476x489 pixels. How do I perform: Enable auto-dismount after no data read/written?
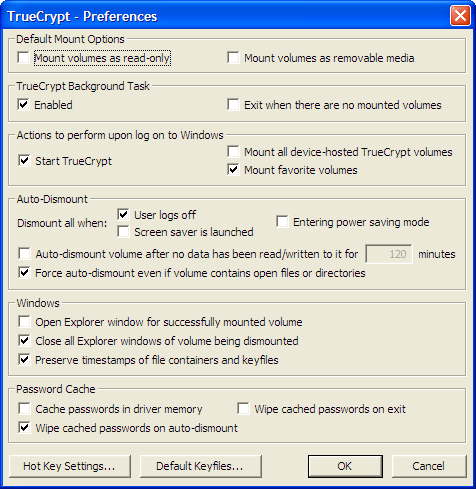[x=24, y=253]
